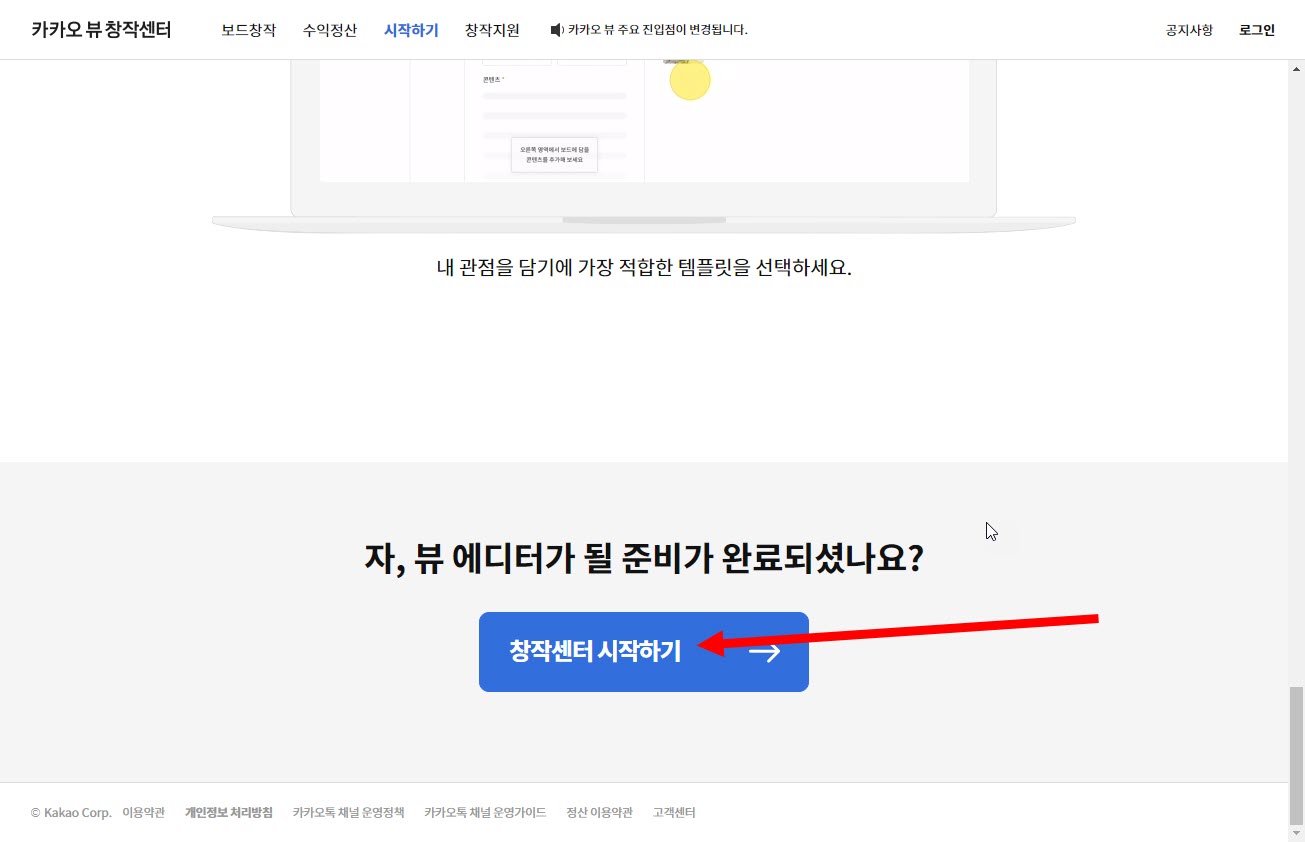Click the page vertical scrollbar thumb
The height and width of the screenshot is (842, 1305).
1296,754
